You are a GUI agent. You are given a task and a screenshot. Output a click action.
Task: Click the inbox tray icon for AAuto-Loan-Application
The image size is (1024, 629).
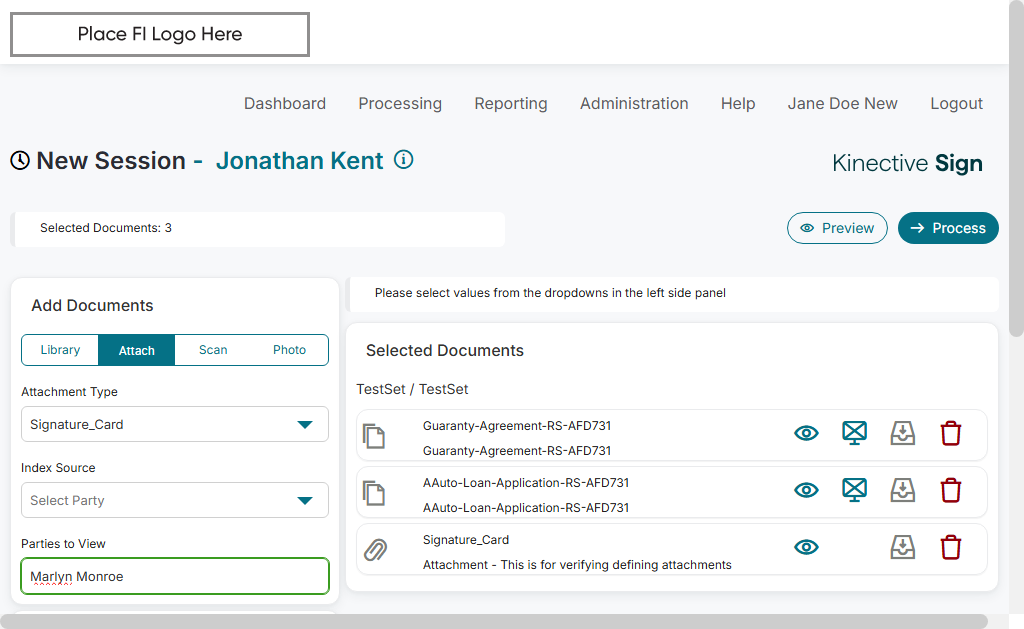[x=903, y=490]
